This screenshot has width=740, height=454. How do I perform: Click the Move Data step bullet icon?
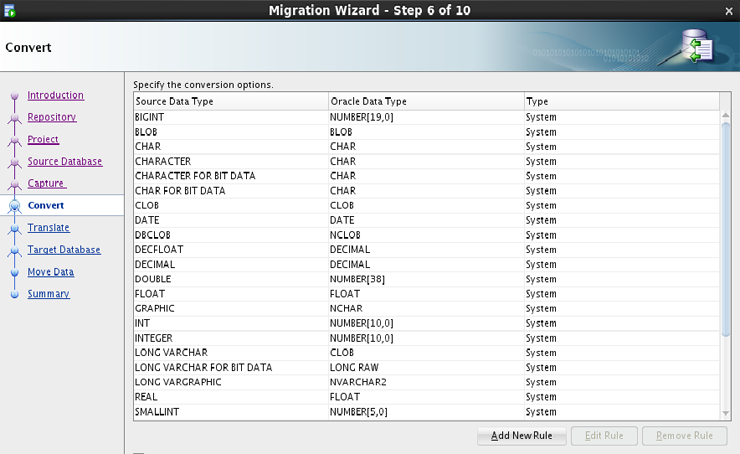(15, 272)
